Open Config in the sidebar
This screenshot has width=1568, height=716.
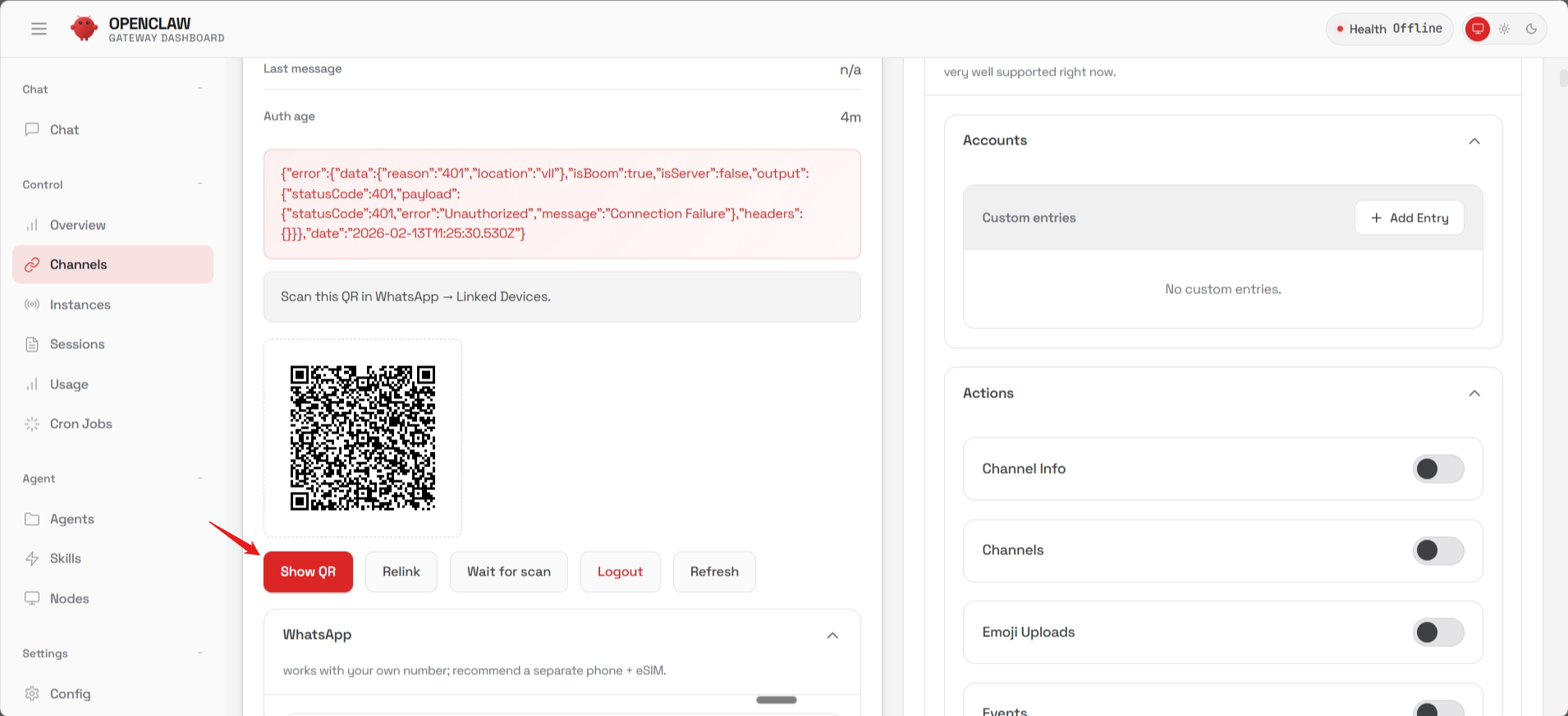[x=113, y=694]
